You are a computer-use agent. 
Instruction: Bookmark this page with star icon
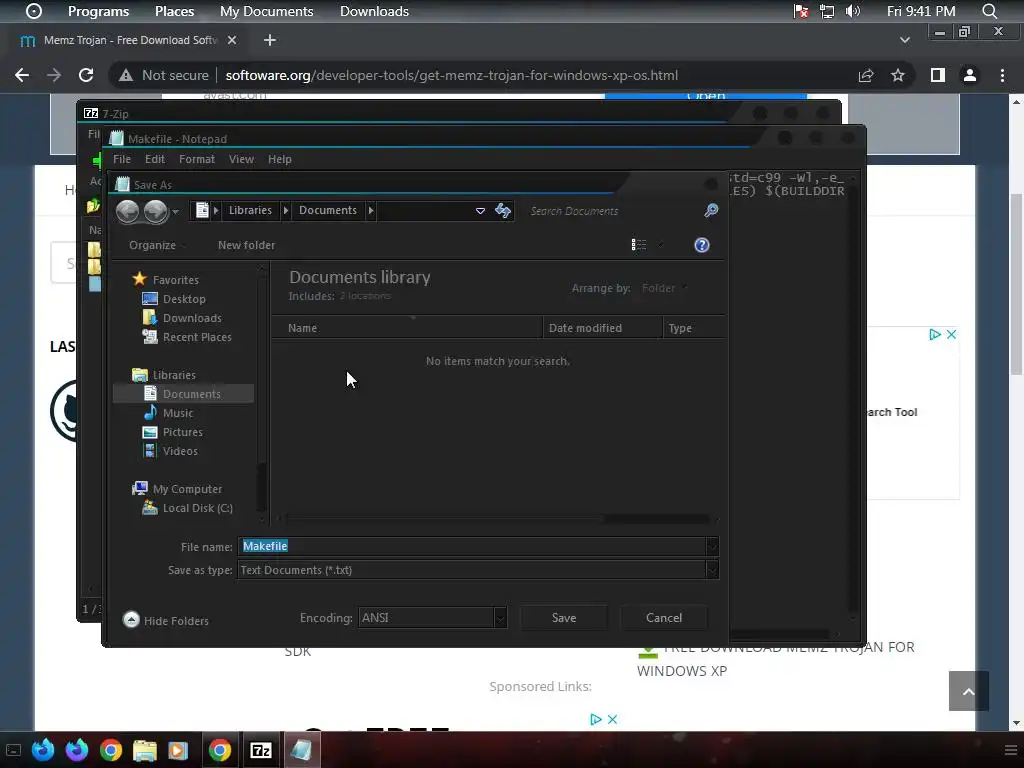898,75
